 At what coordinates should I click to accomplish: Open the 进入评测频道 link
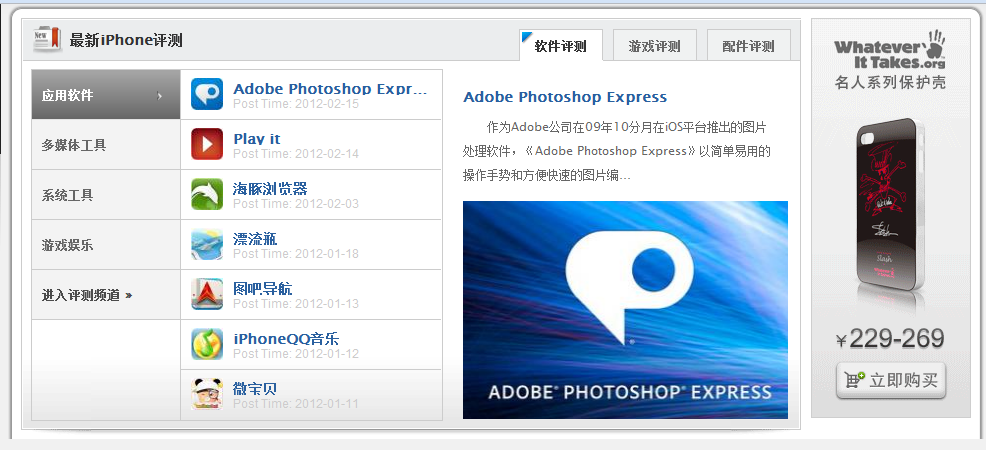pos(87,295)
